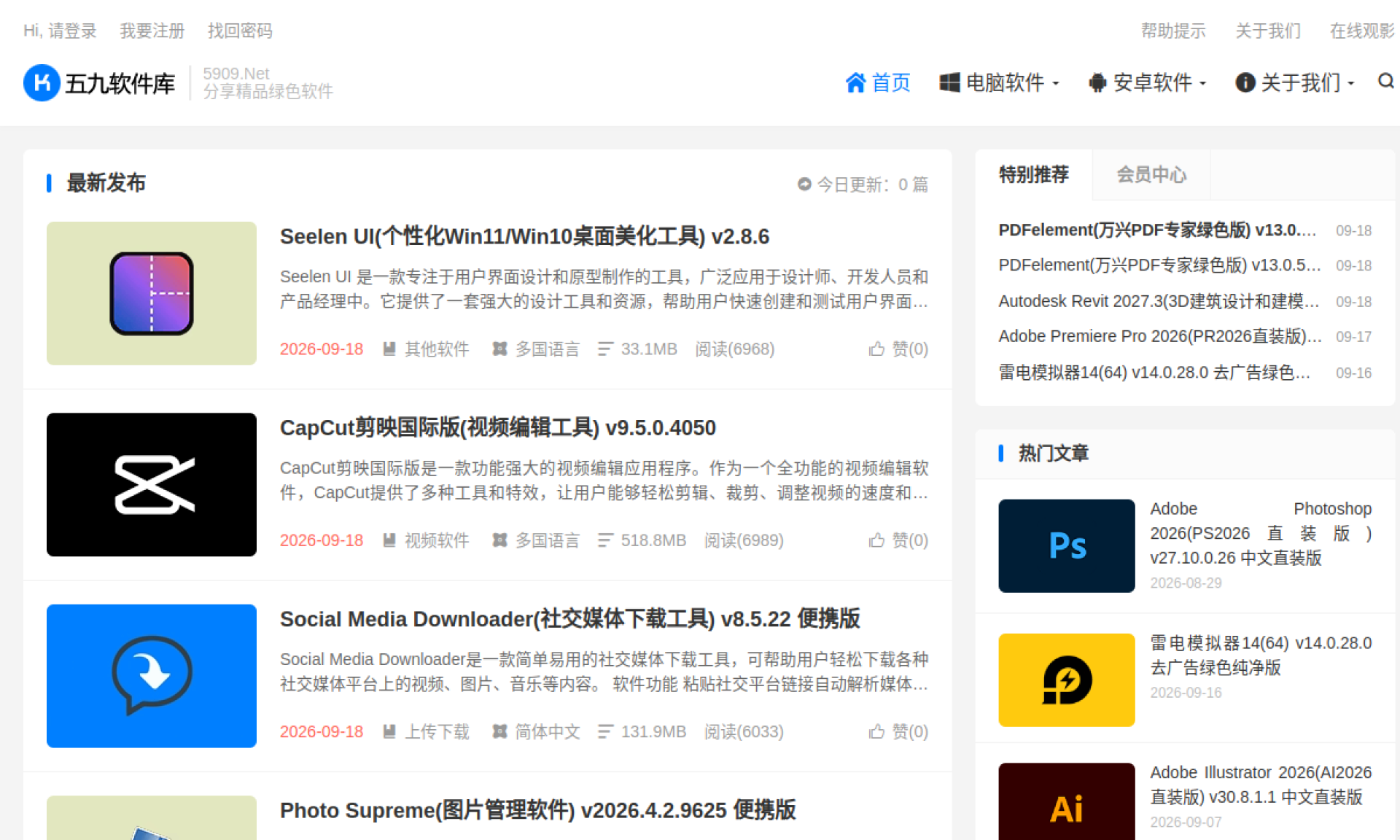Open 关于我们 link in top bar
This screenshot has height=840, width=1400.
[x=1268, y=31]
